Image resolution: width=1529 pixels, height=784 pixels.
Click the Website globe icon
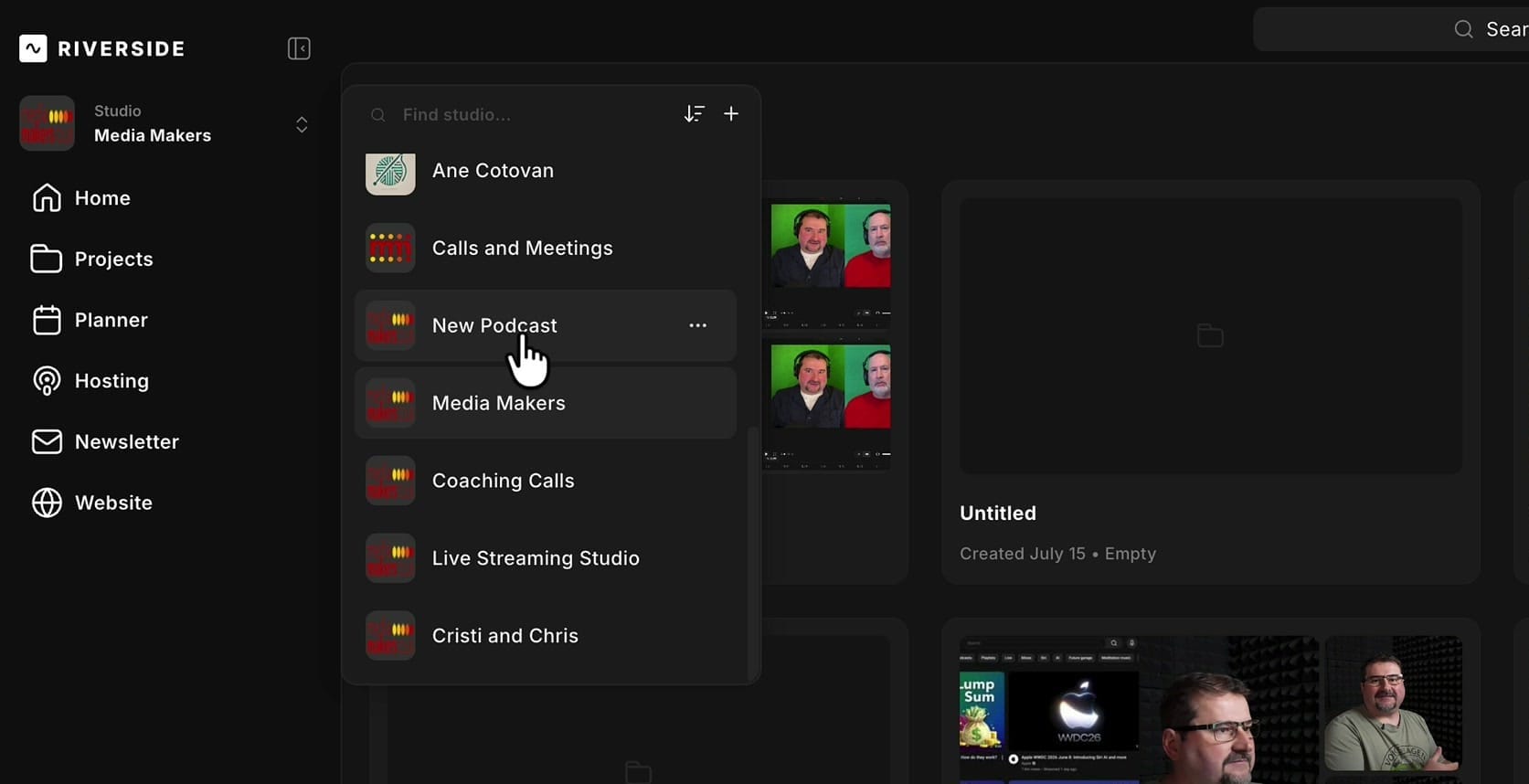coord(47,503)
